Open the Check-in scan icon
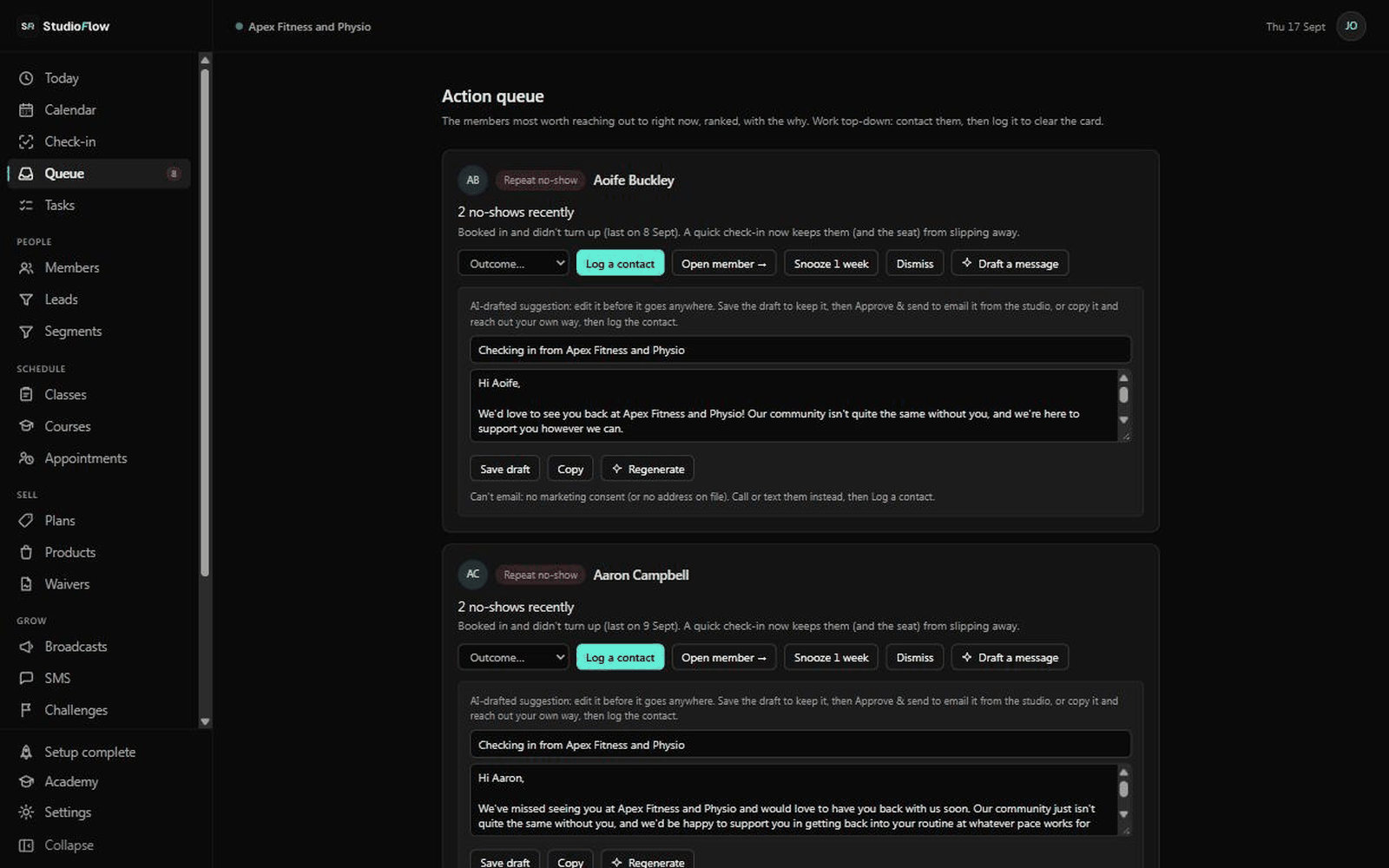Viewport: 1389px width, 868px height. point(26,141)
